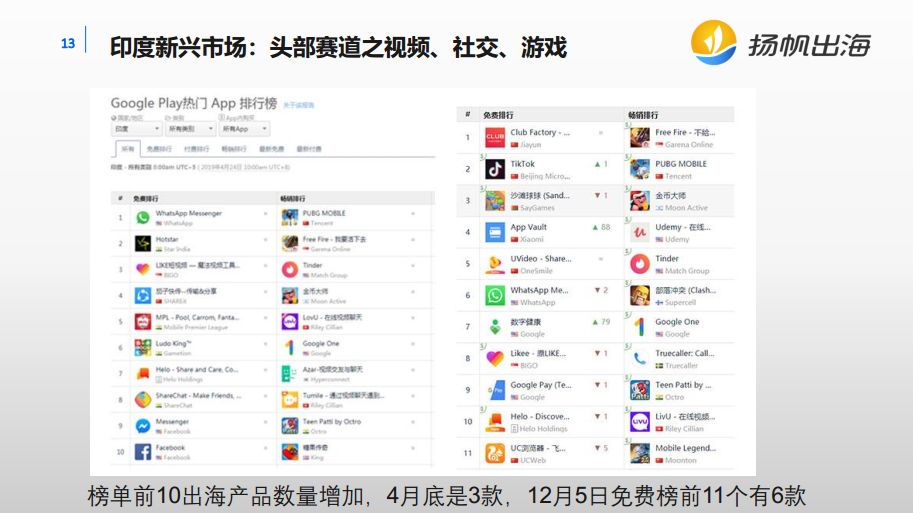Click the Google Pay app icon
Image resolution: width=913 pixels, height=513 pixels.
point(495,390)
